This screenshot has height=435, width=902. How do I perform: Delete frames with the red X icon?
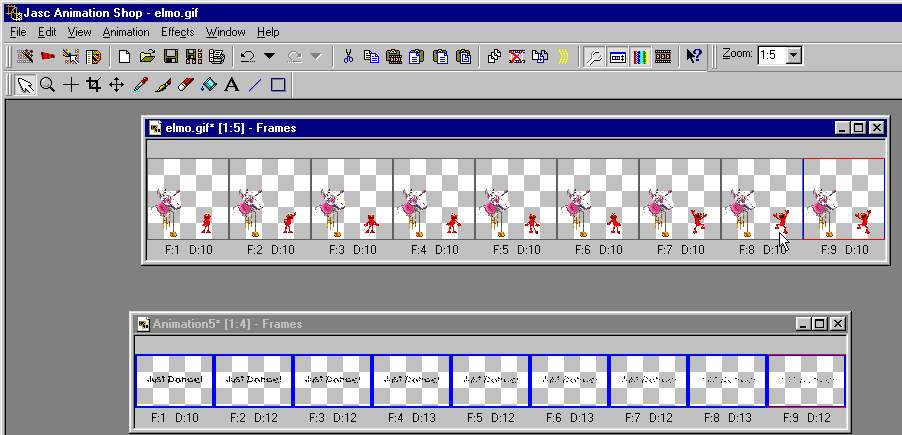click(517, 56)
